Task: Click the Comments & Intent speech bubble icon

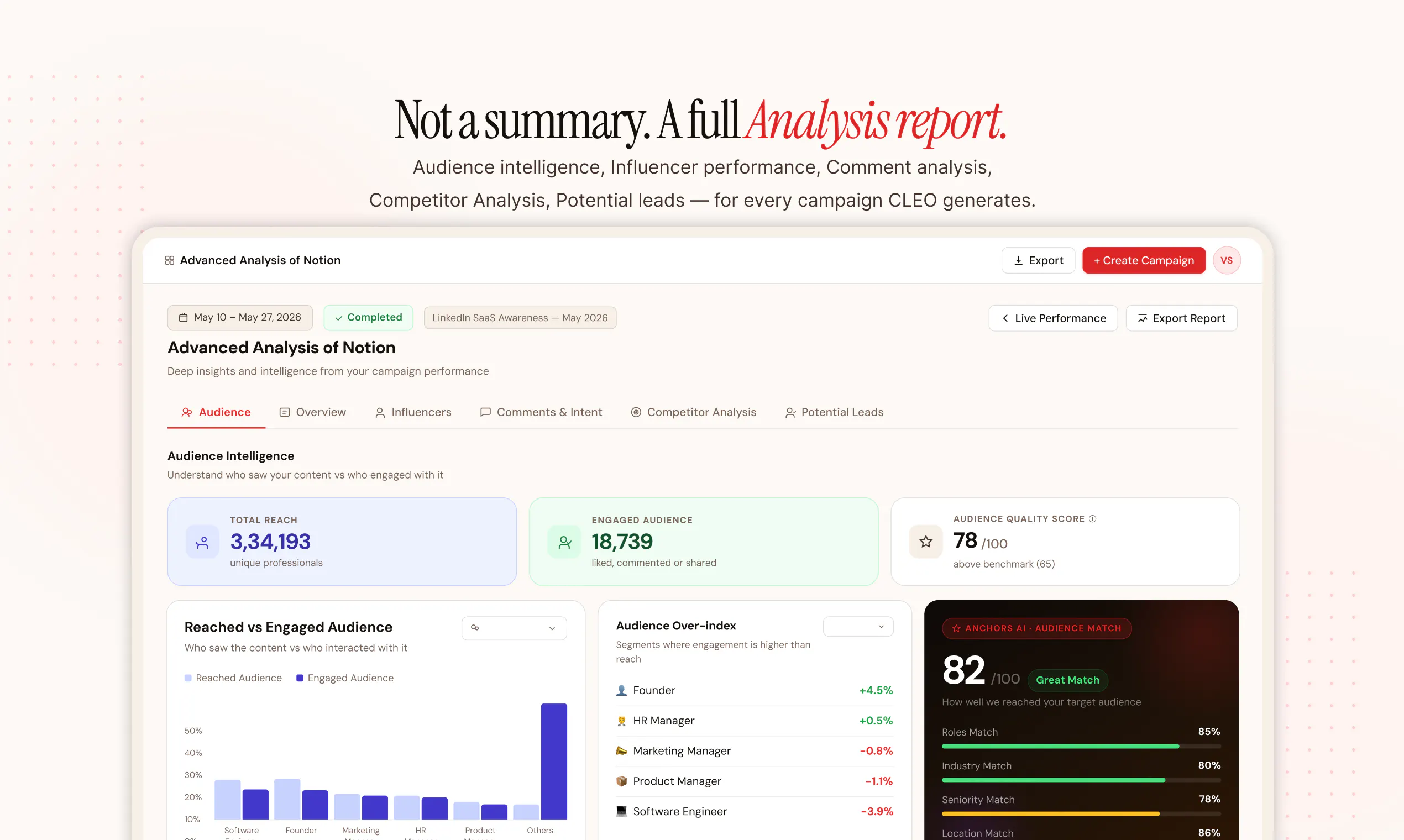Action: 485,413
